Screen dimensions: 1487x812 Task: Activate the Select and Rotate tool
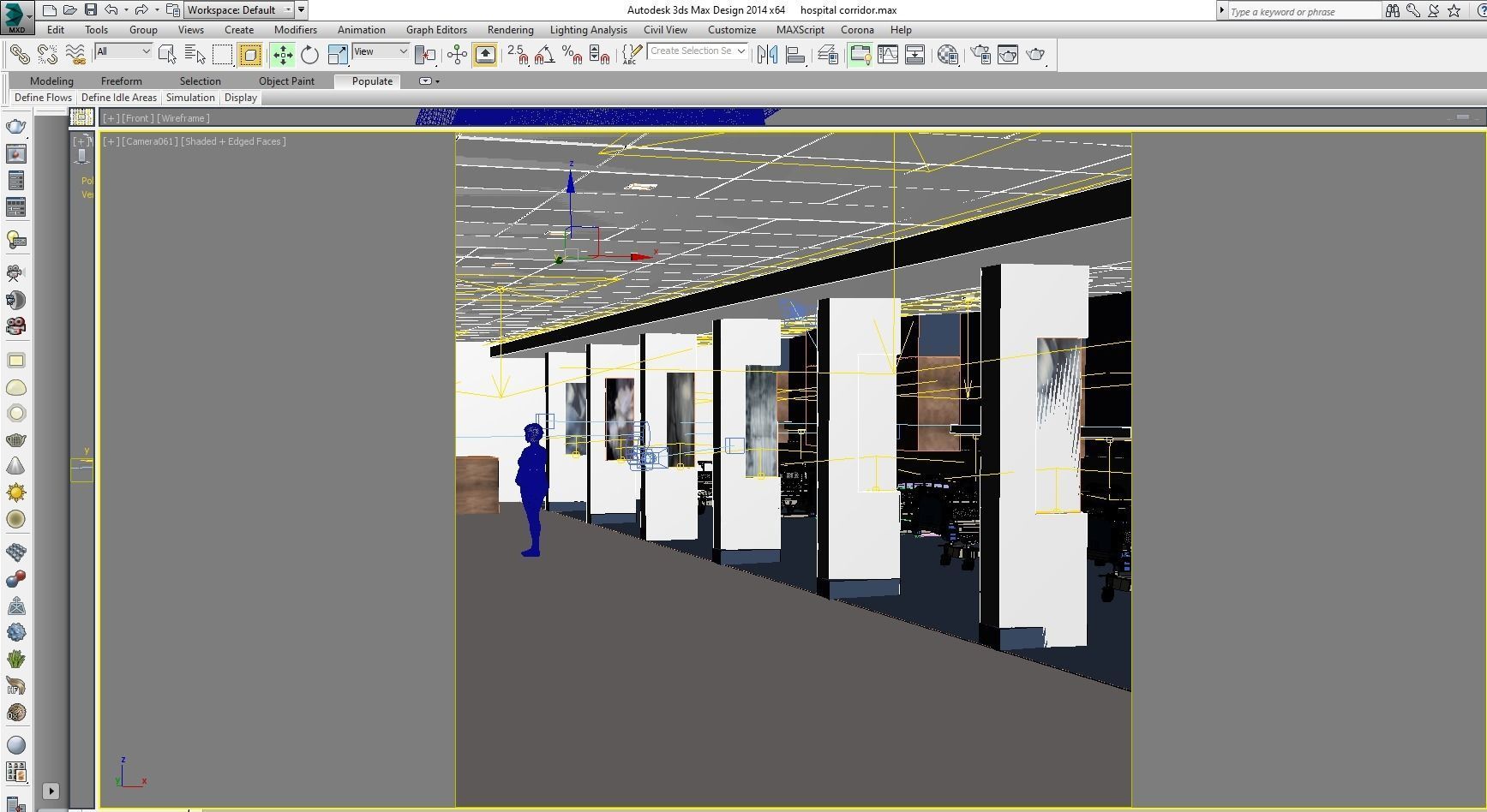[310, 55]
